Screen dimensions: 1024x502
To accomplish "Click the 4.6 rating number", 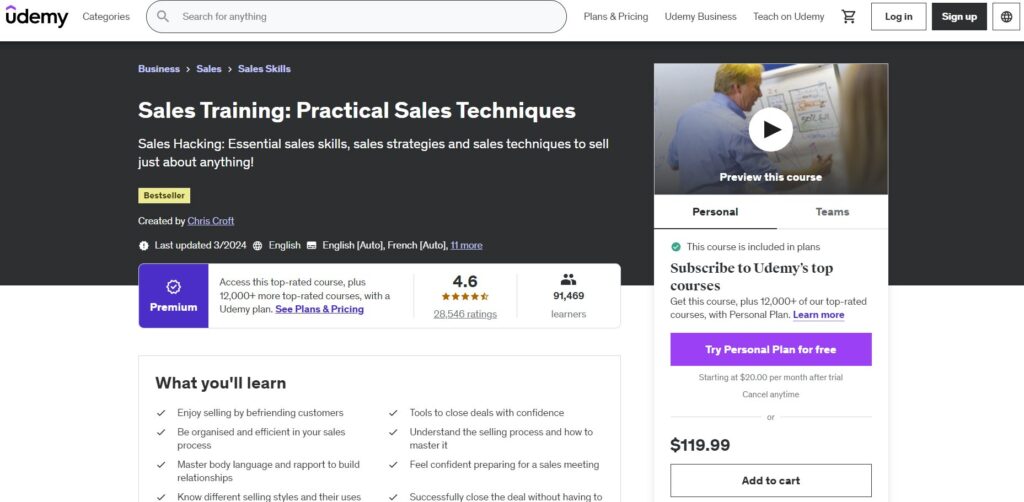I will (465, 281).
